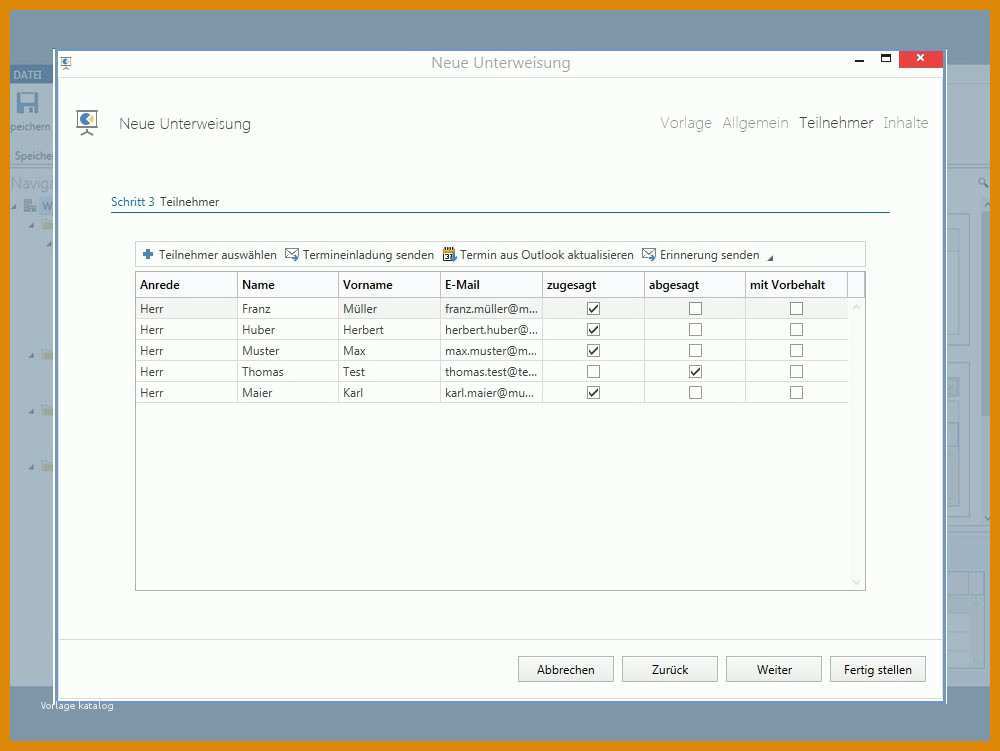Screen dimensions: 1000x751
Task: Select the email cell max.muster@m...
Action: tap(491, 351)
